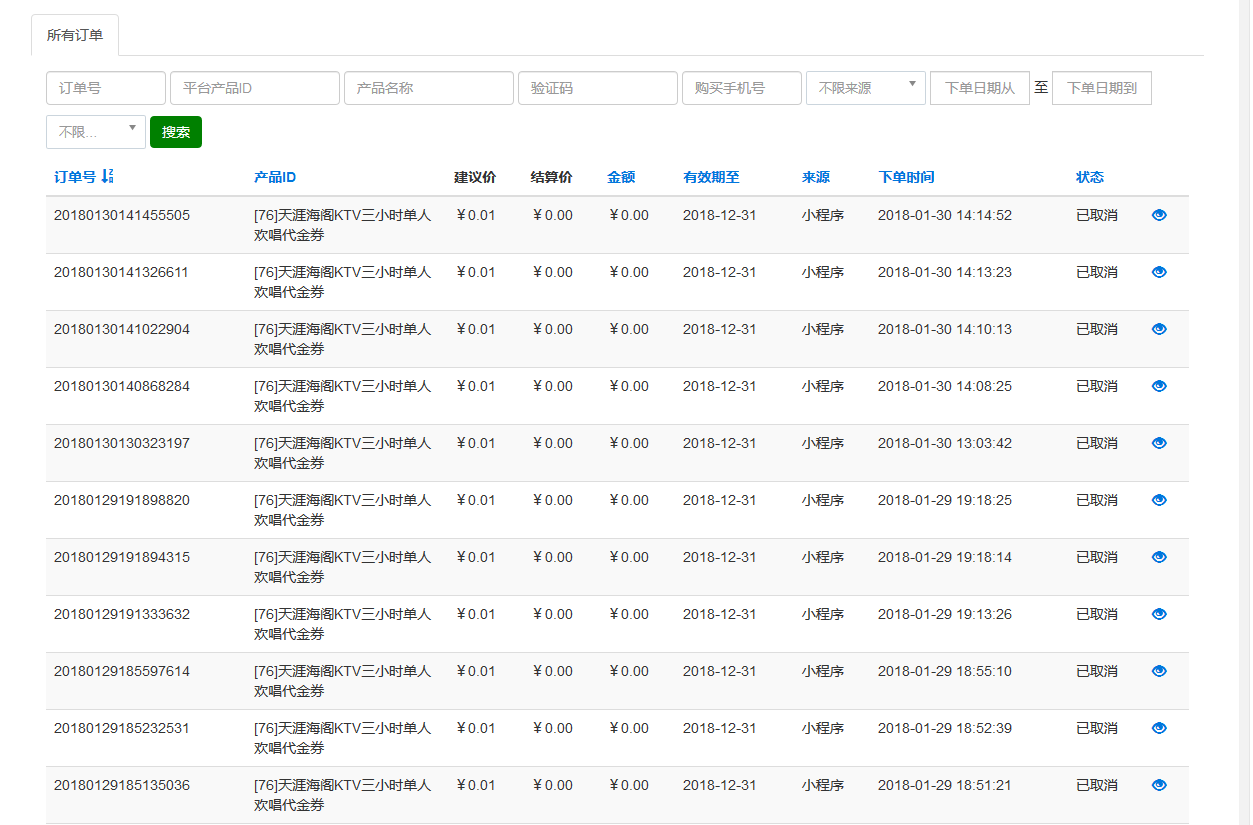View order 20180130140868284 via eye icon
Image resolution: width=1253 pixels, height=825 pixels.
pyautogui.click(x=1159, y=386)
